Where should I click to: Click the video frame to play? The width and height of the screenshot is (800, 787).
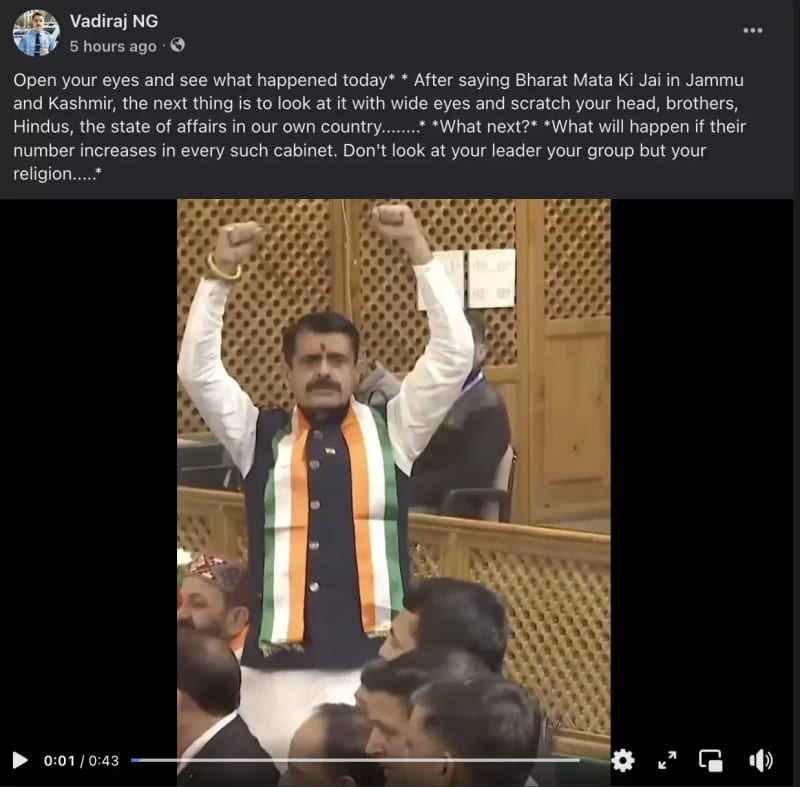click(393, 474)
